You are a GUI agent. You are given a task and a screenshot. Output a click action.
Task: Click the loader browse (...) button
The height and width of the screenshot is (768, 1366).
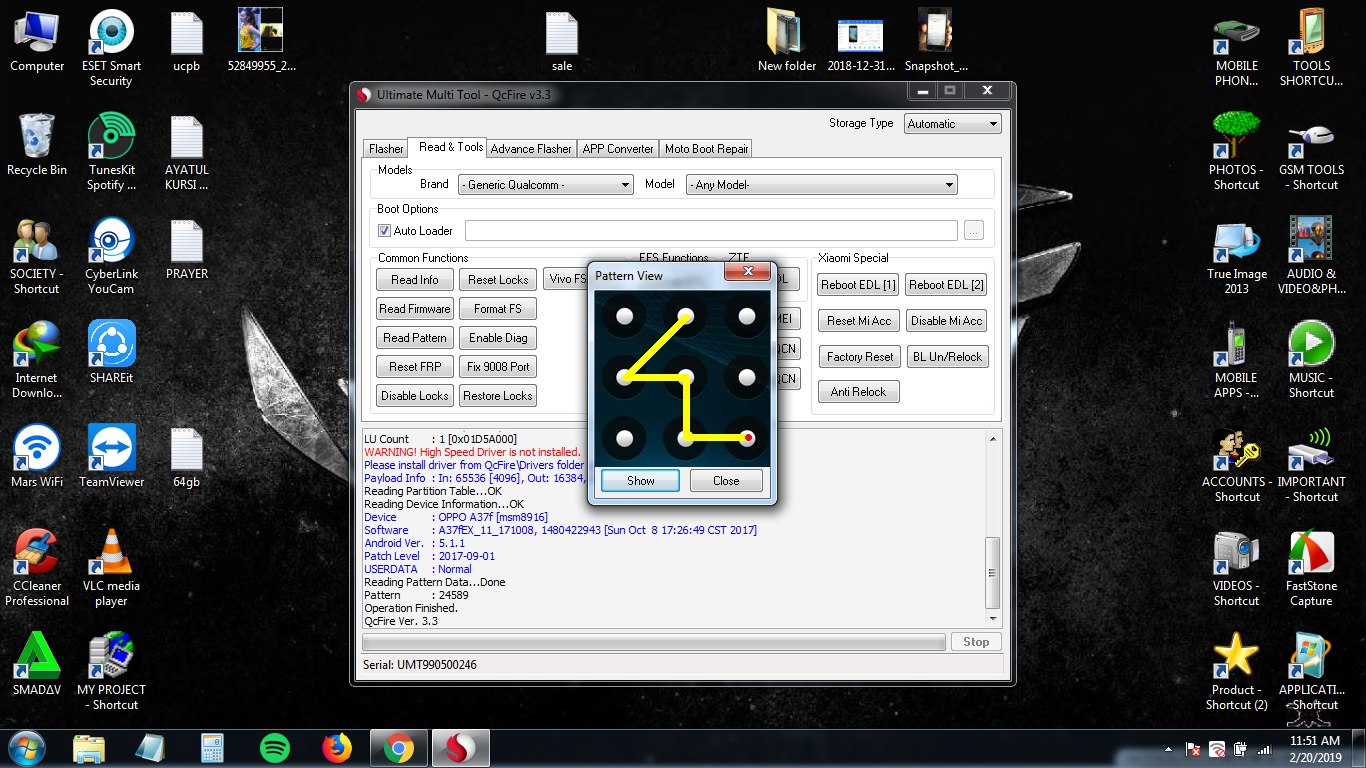coord(974,231)
